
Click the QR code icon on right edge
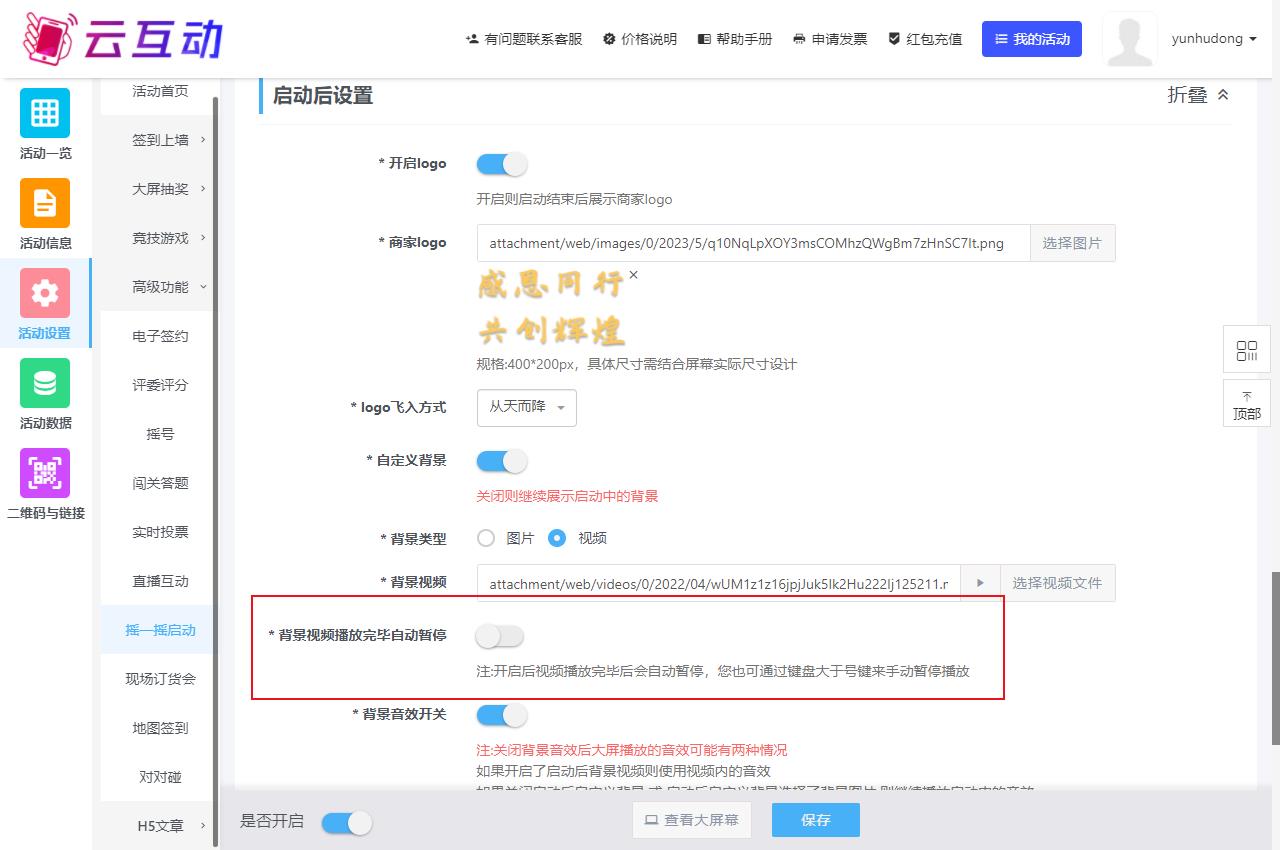tap(1246, 351)
